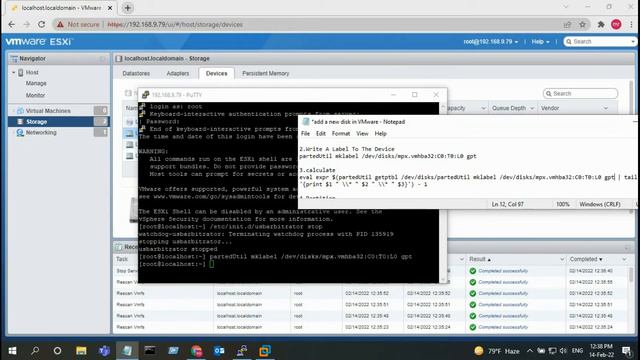Open Vendor column dropdown
Image resolution: width=640 pixels, height=360 pixels.
click(606, 108)
